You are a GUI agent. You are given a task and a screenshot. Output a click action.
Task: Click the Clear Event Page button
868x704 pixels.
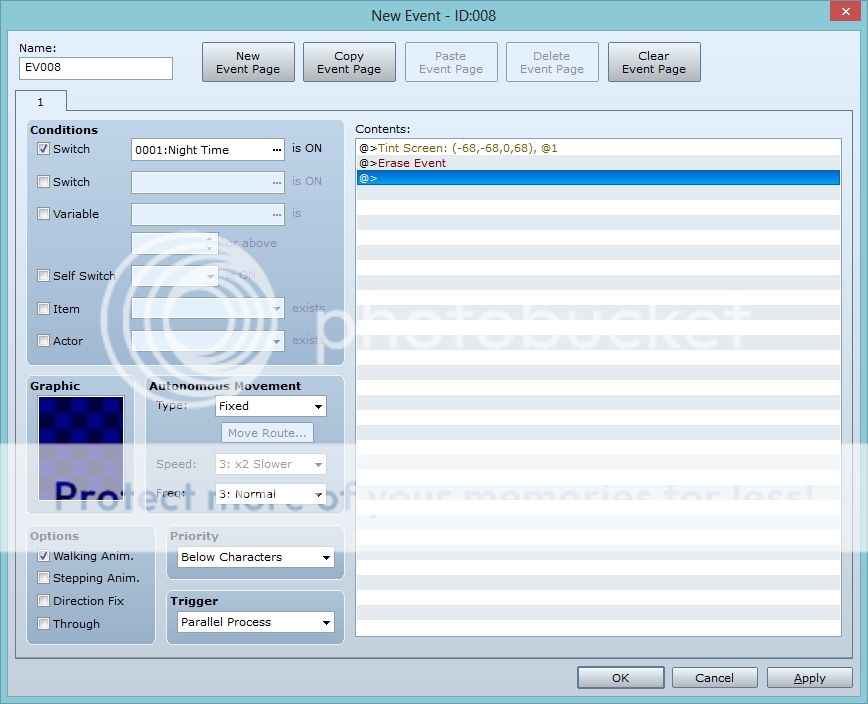pyautogui.click(x=654, y=62)
